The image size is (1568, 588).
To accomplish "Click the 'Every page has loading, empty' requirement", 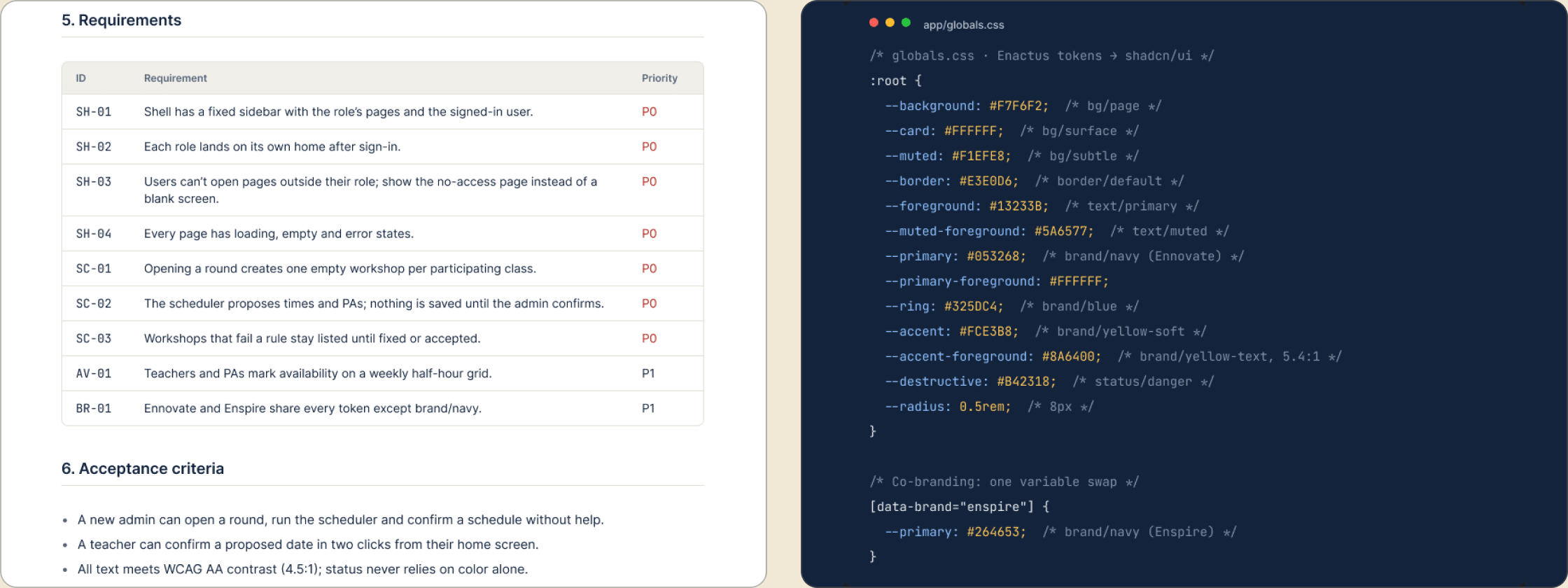I will click(279, 234).
